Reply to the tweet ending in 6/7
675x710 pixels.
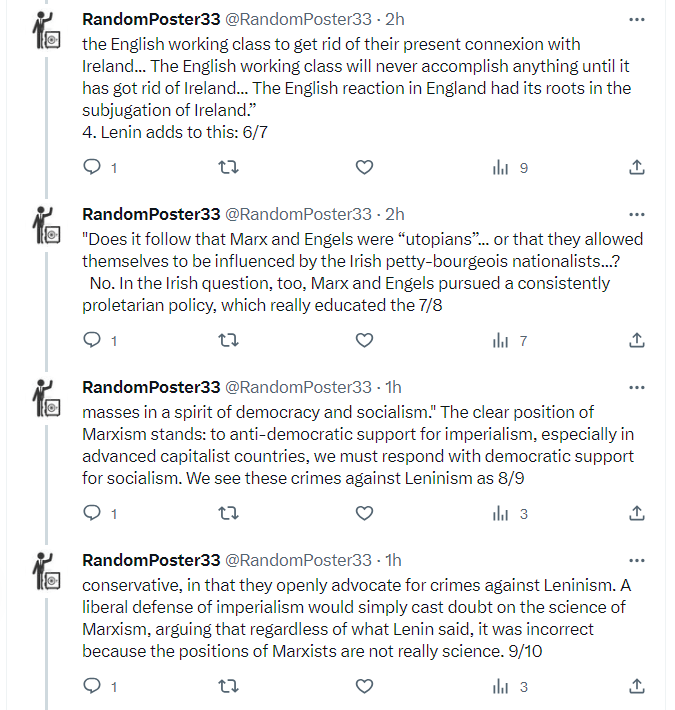click(x=92, y=168)
